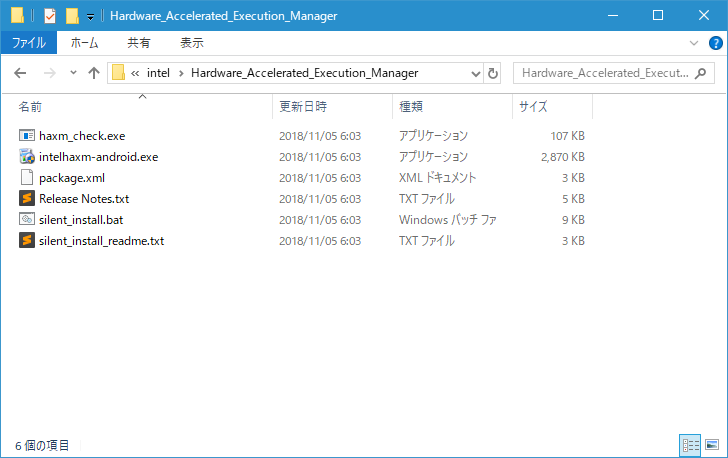Expand the recent locations dropdown
Screen dimensions: 728x458
click(73, 73)
